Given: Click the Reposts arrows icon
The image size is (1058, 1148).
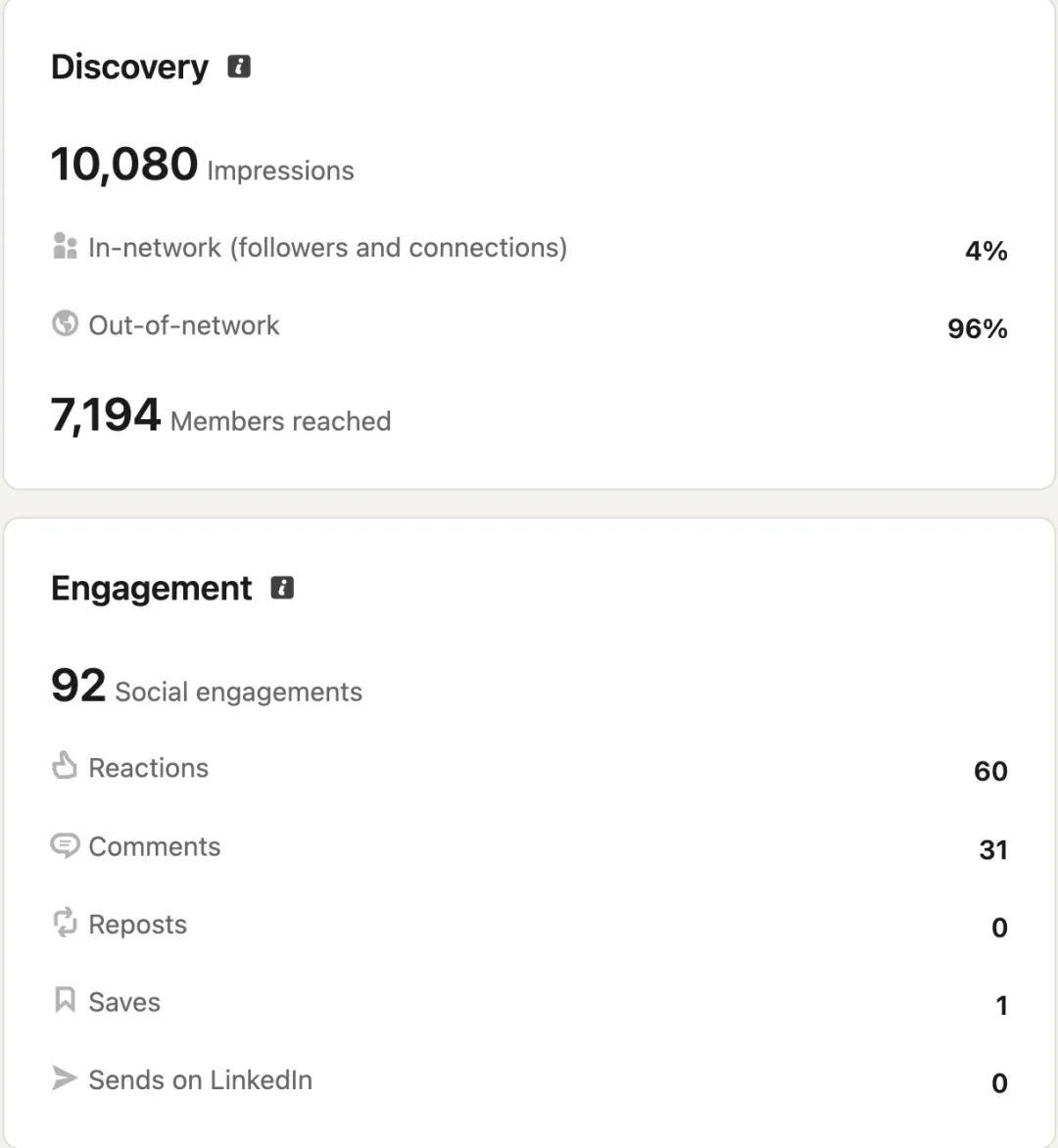Looking at the screenshot, I should tap(66, 923).
